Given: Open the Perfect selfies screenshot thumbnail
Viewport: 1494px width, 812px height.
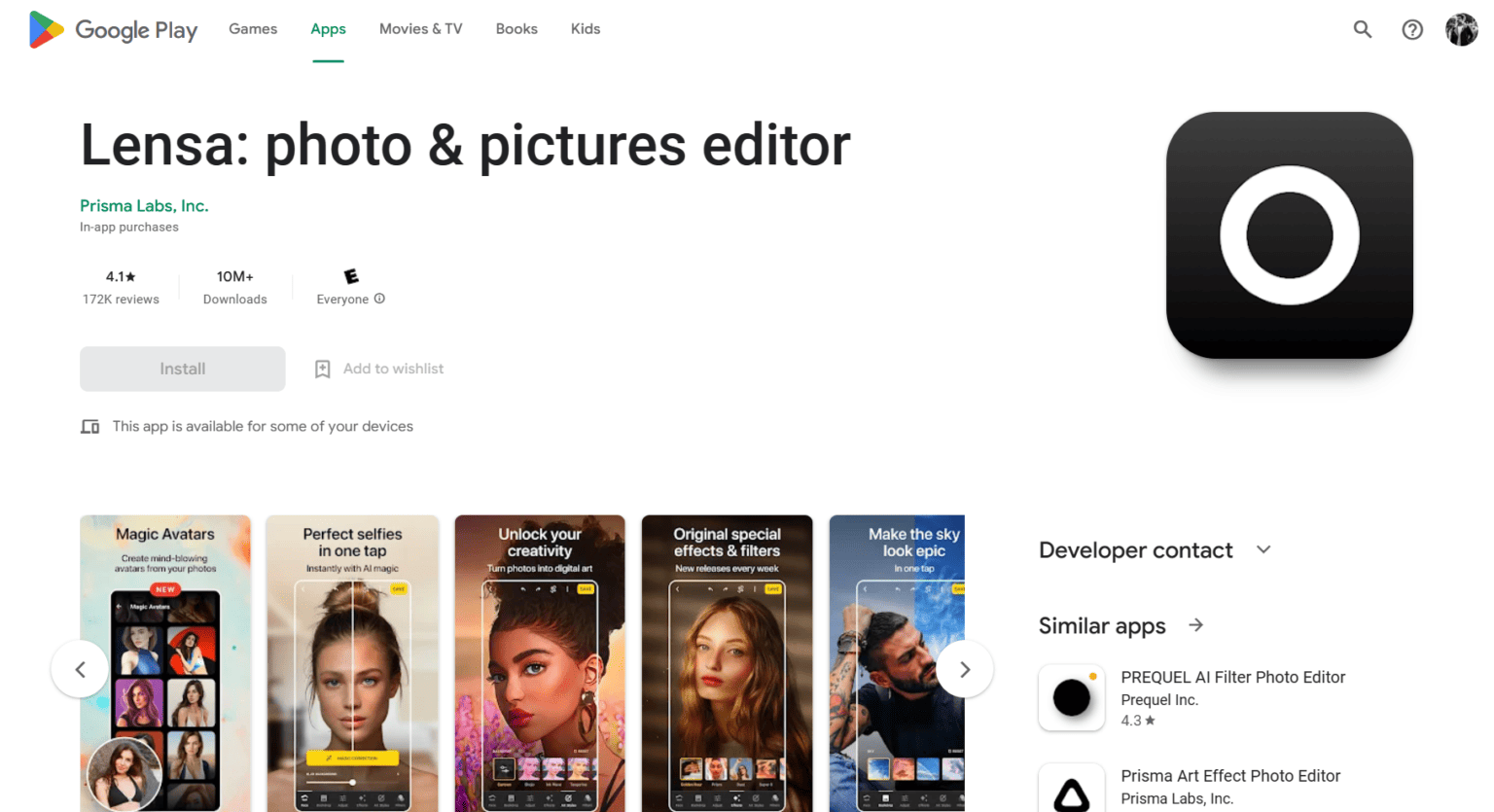Looking at the screenshot, I should 352,661.
